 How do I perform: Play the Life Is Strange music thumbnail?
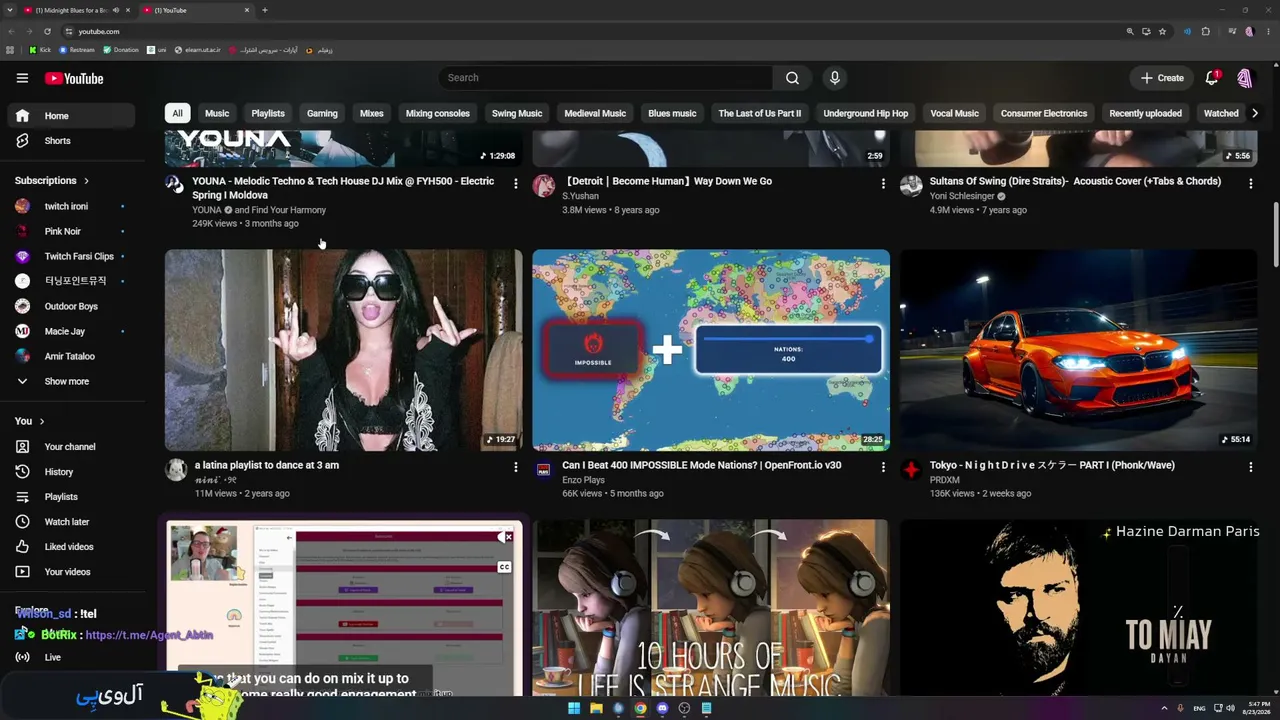[711, 607]
